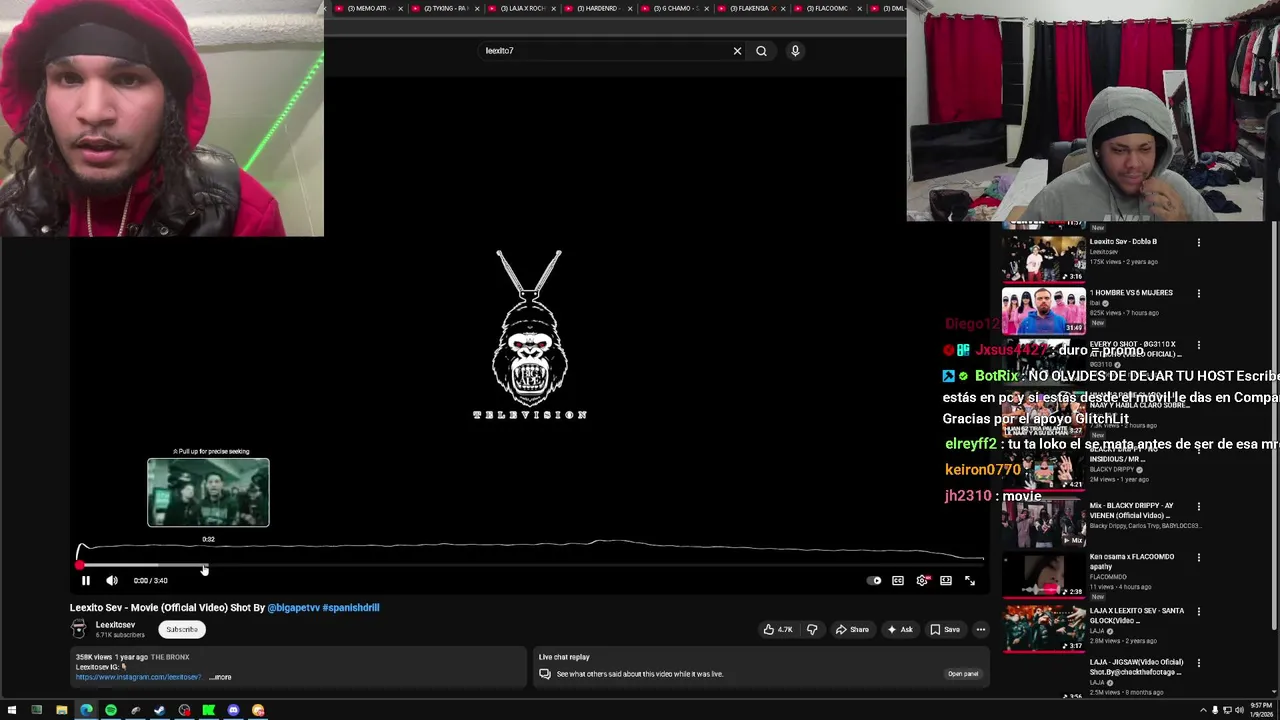
Task: Switch to the MEMO ATR browser tab
Action: [367, 8]
